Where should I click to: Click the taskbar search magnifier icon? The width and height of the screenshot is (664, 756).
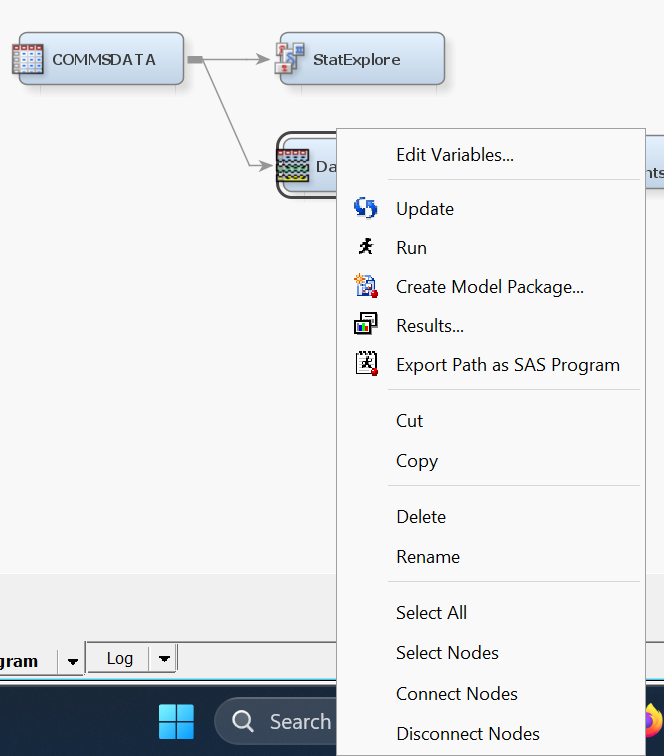243,722
